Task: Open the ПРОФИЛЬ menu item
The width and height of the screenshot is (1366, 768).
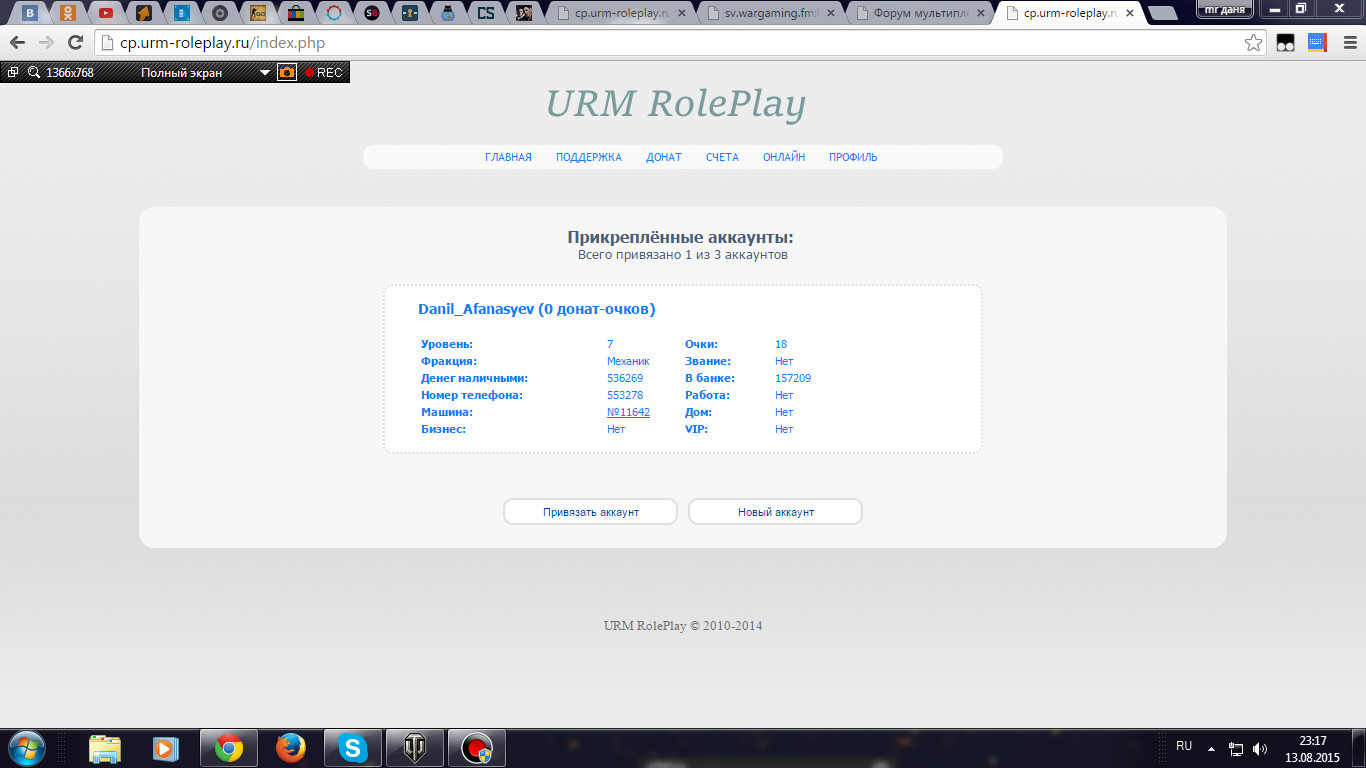Action: click(x=853, y=157)
